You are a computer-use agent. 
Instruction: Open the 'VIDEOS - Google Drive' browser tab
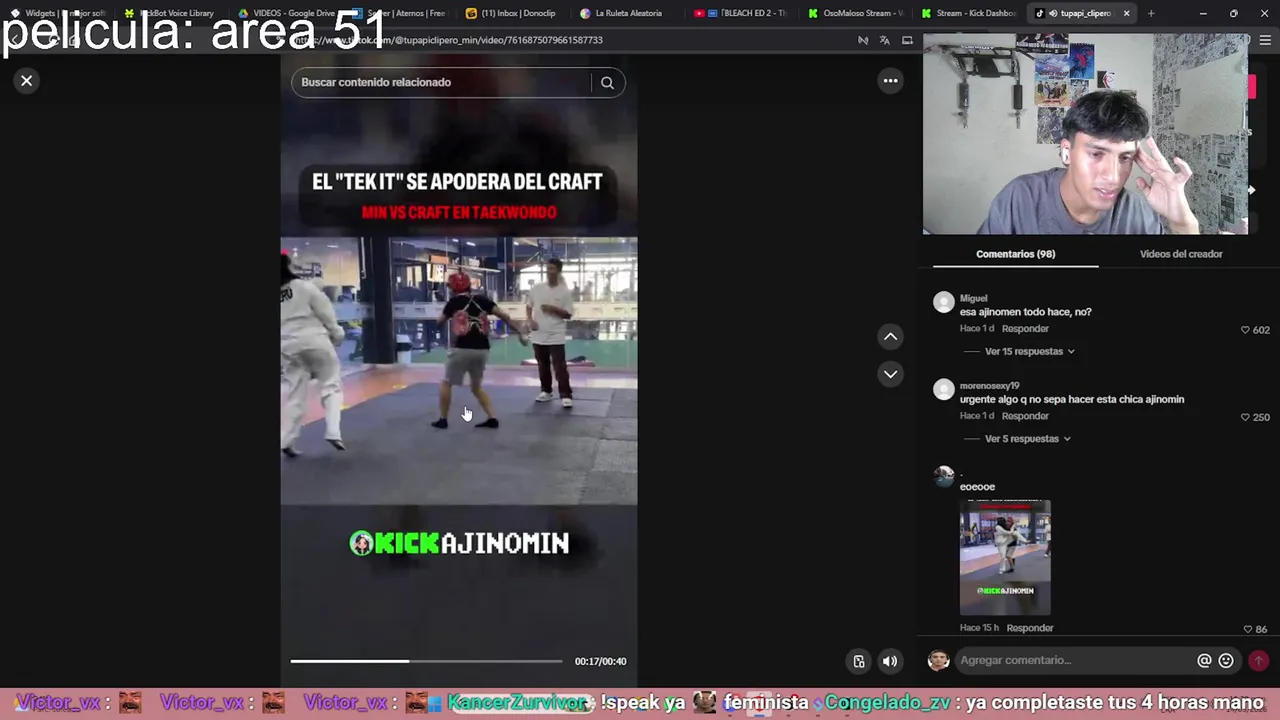click(287, 13)
